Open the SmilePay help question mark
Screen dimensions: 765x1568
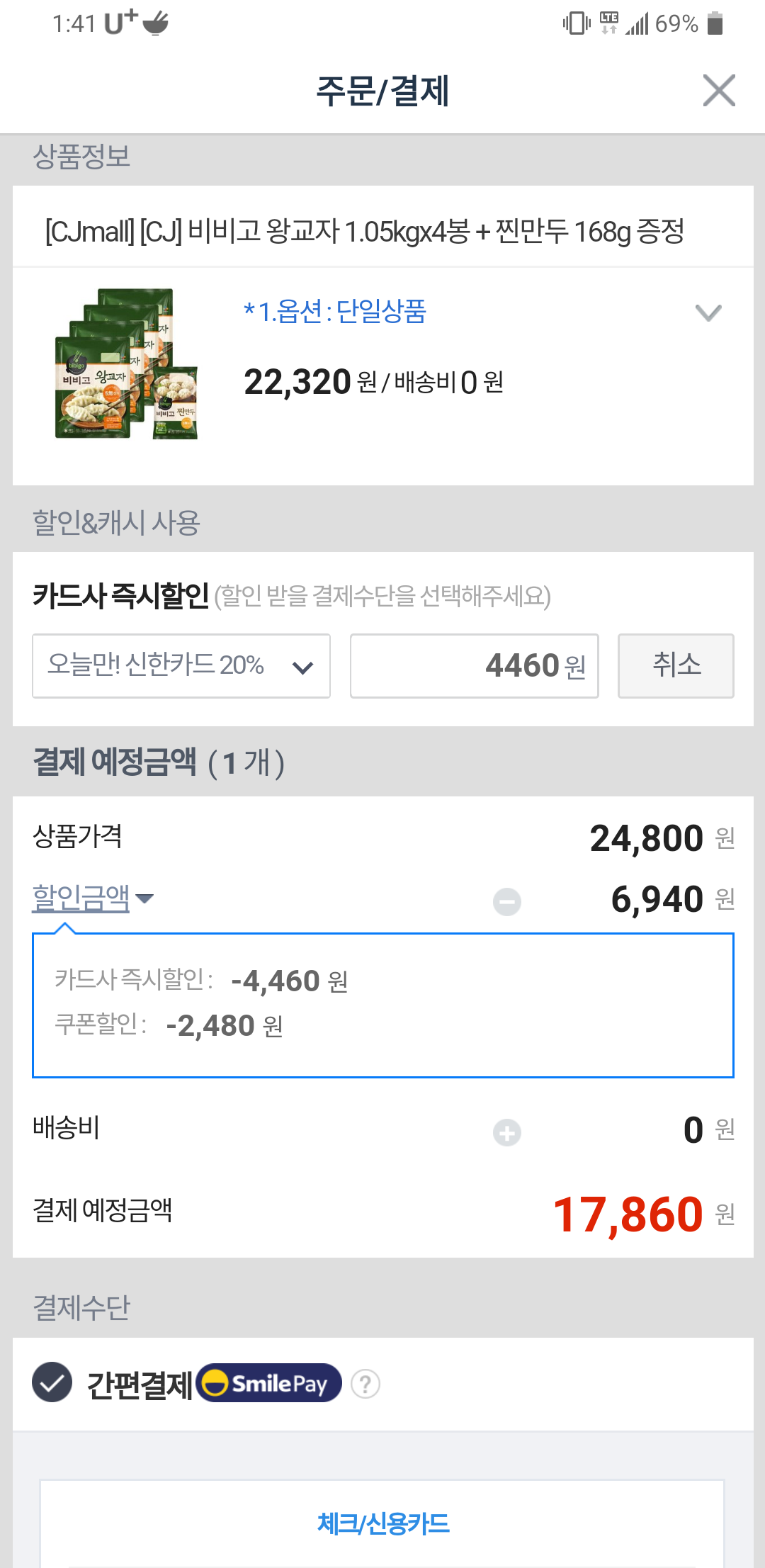pyautogui.click(x=365, y=1384)
